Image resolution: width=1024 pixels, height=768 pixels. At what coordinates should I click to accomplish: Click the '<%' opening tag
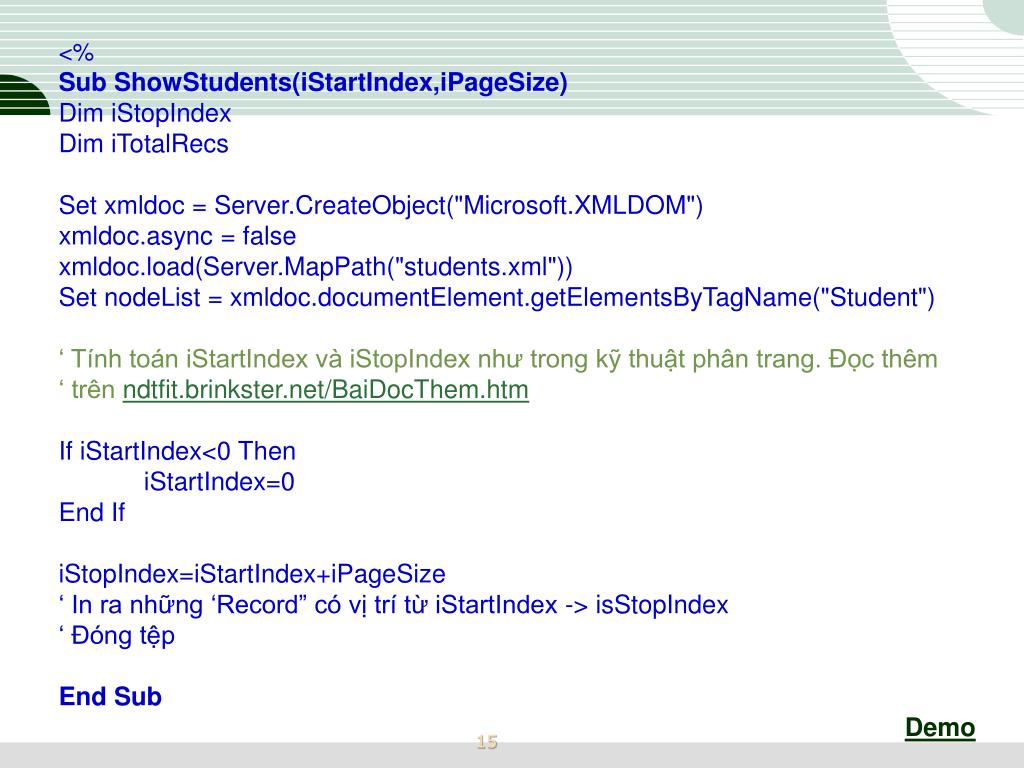(x=76, y=52)
